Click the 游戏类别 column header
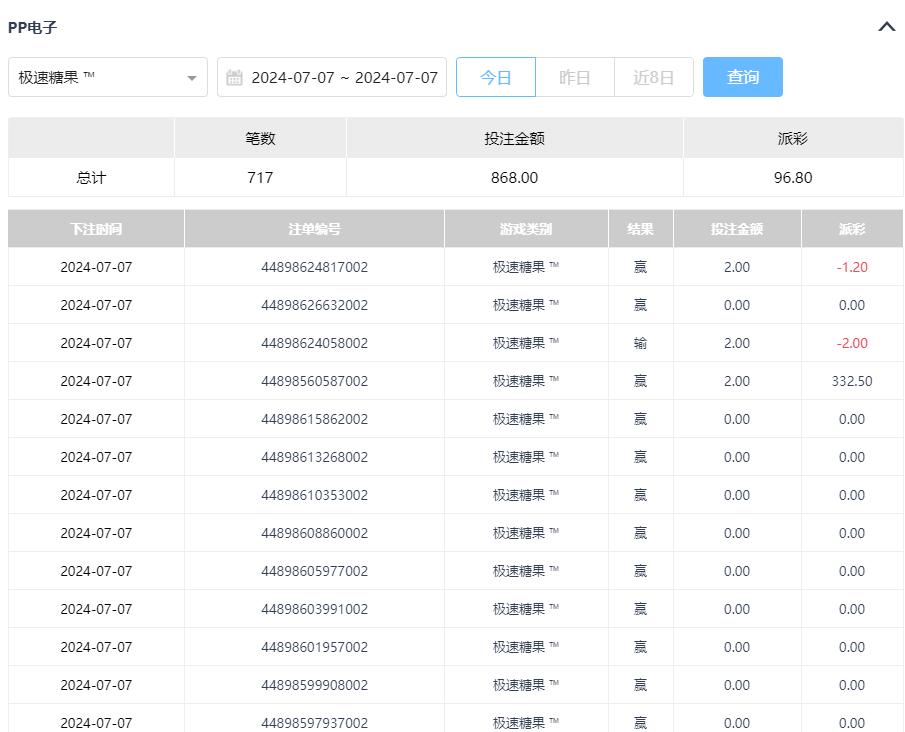 [x=526, y=229]
